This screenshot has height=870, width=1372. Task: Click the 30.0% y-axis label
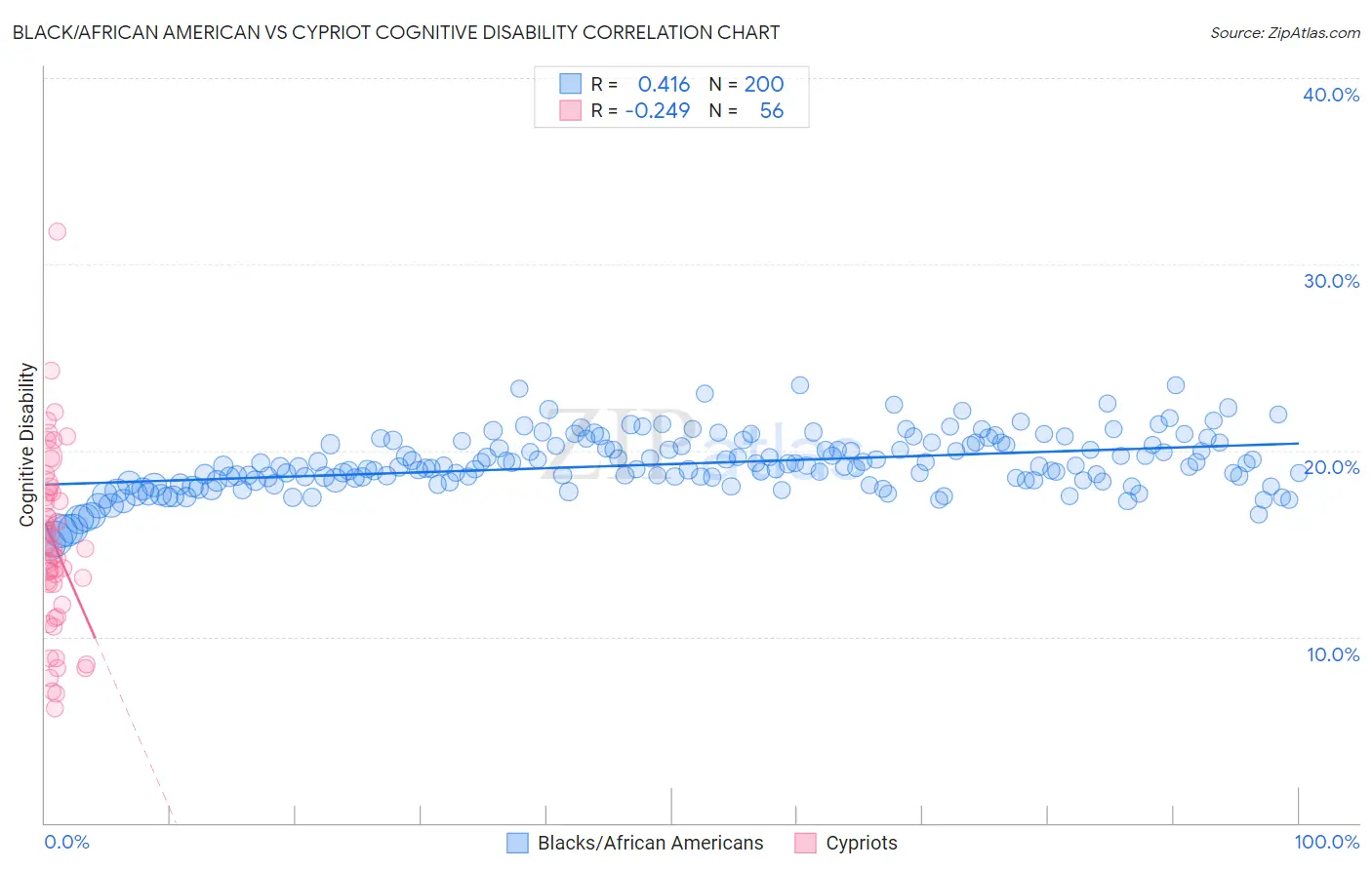click(1331, 281)
